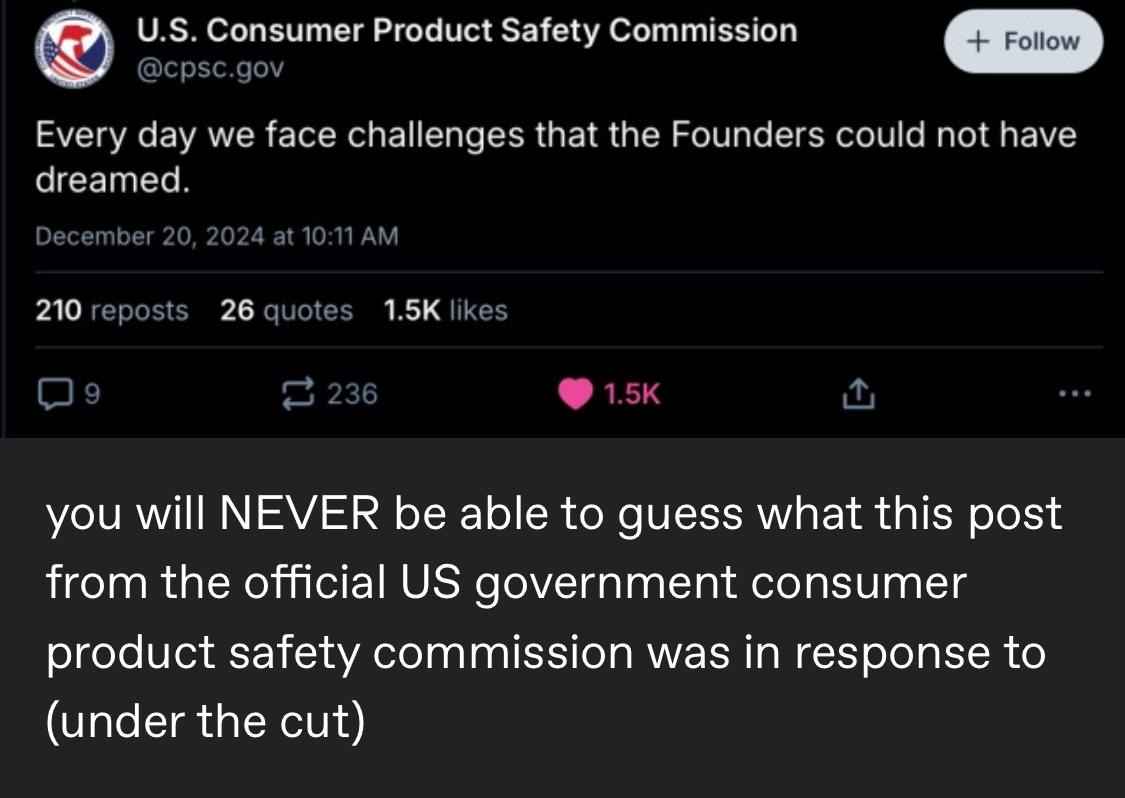The width and height of the screenshot is (1125, 798).
Task: Open the U.S. Consumer Product Safety Commission name
Action: coord(466,31)
